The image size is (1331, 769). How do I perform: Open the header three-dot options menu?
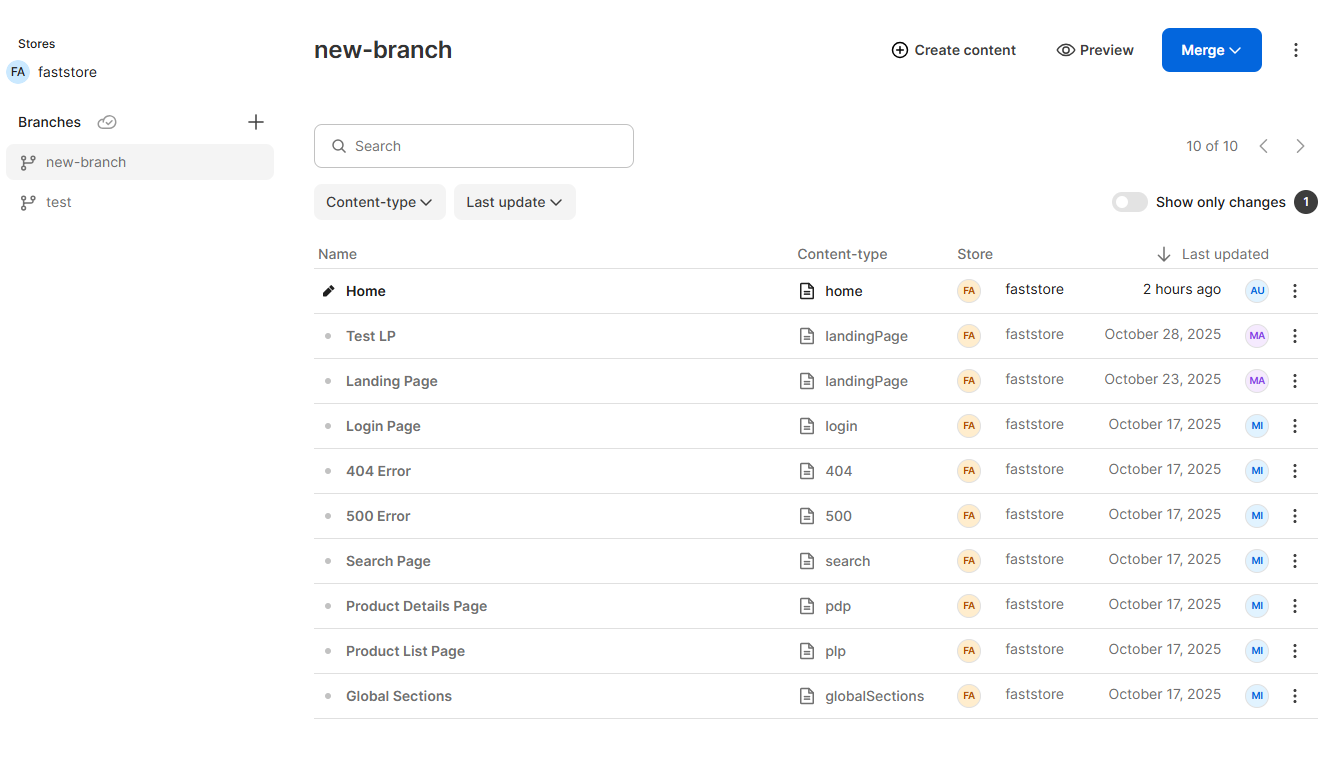coord(1296,50)
